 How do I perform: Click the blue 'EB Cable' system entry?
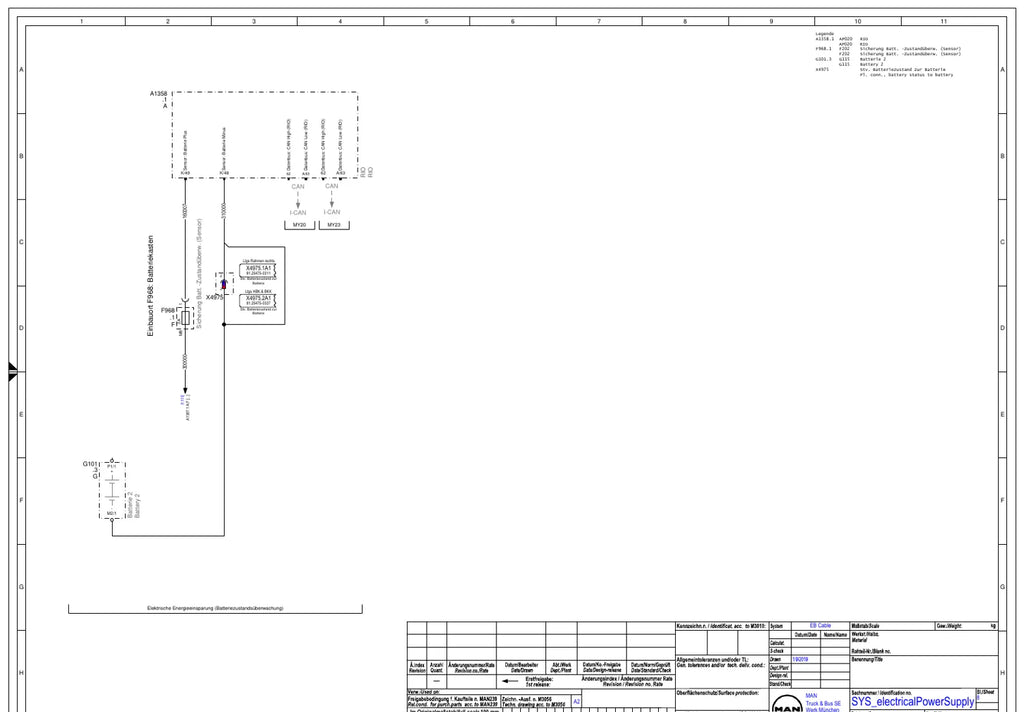point(820,626)
